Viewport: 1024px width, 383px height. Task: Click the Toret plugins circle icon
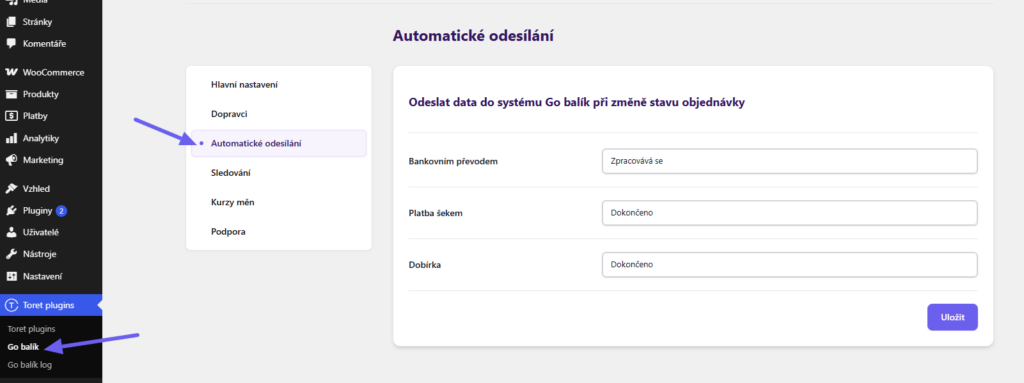coord(10,305)
